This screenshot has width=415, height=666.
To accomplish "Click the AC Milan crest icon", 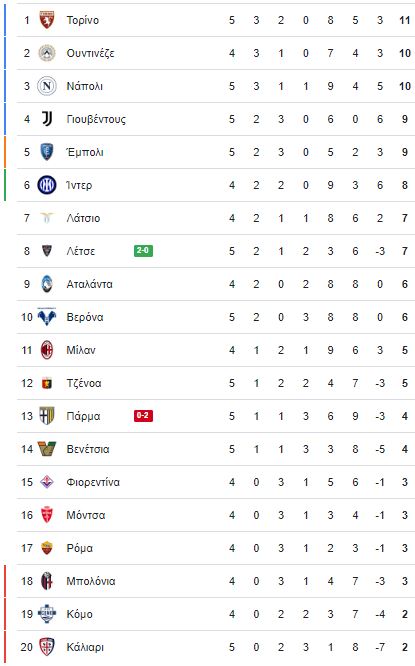I will click(47, 350).
